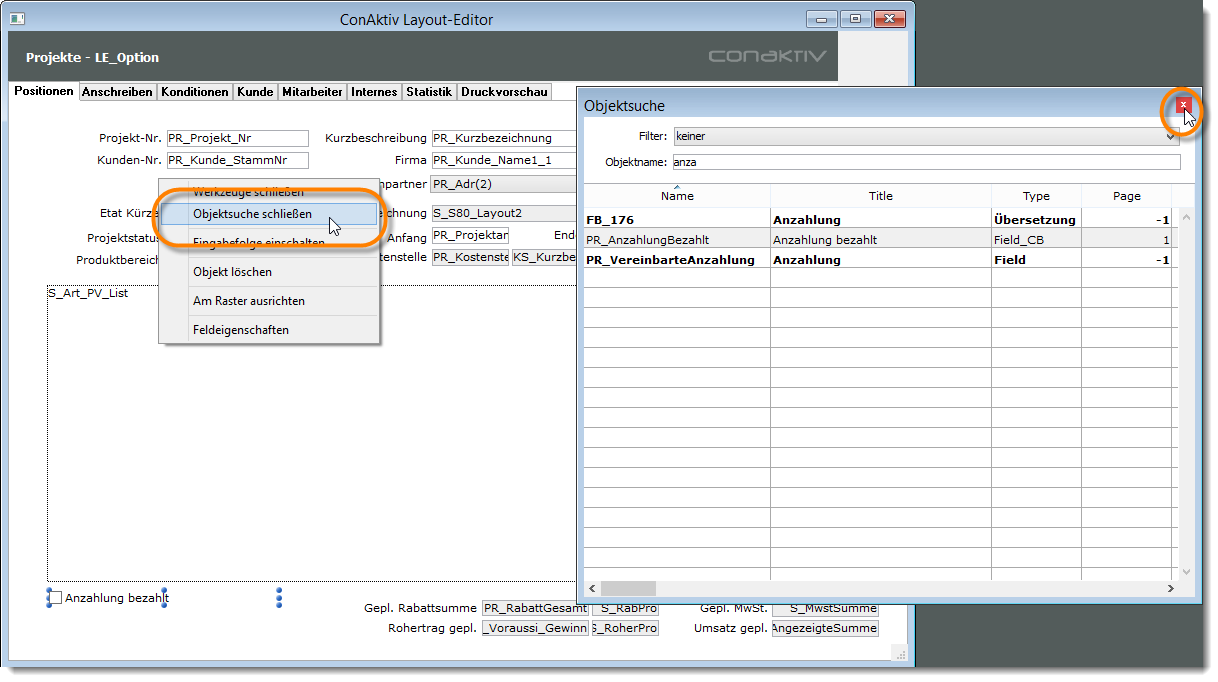Toggle the Anzahlung bezahlt checkbox
This screenshot has height=682, width=1218.
pyautogui.click(x=56, y=598)
